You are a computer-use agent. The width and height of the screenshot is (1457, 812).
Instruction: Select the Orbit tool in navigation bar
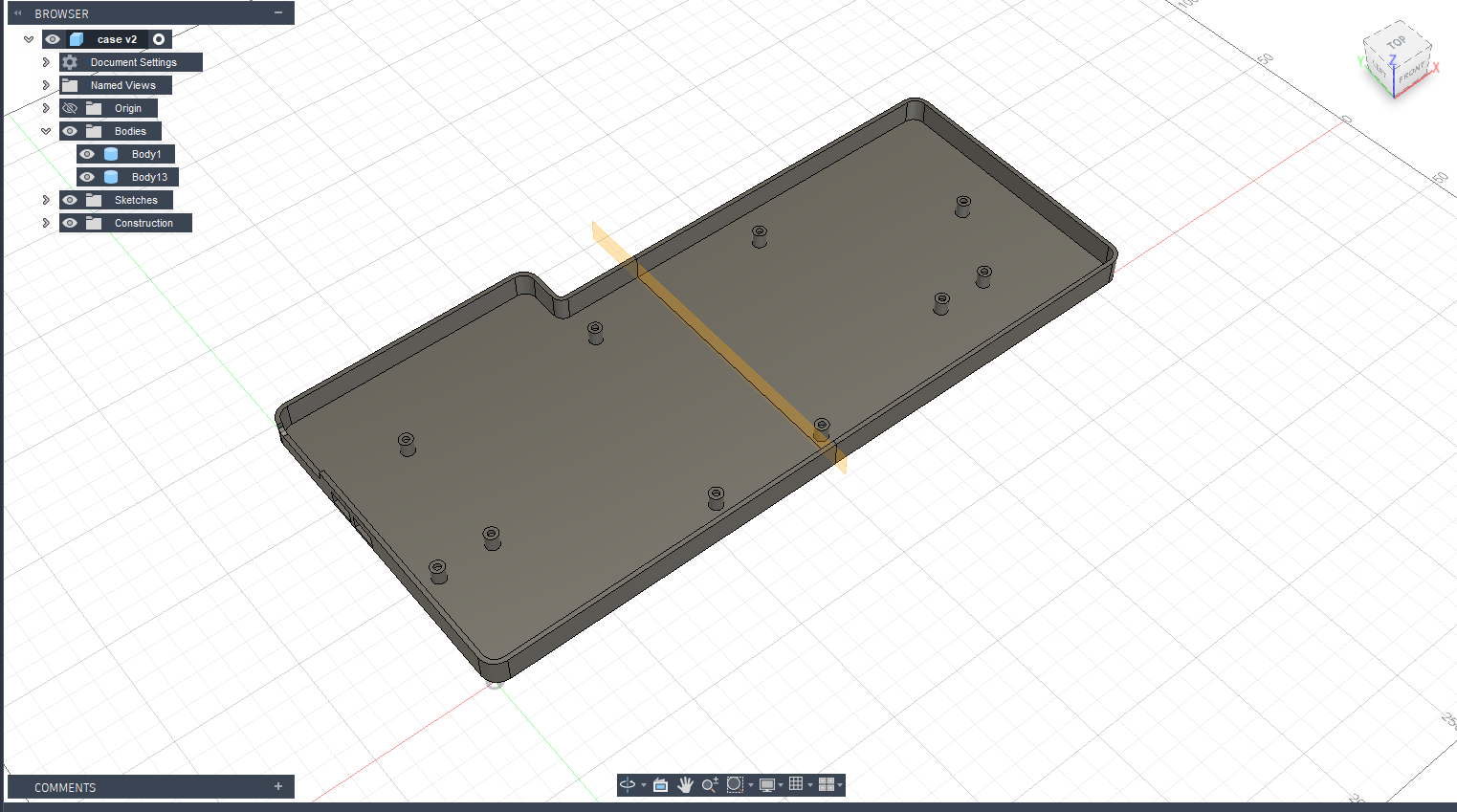click(628, 784)
